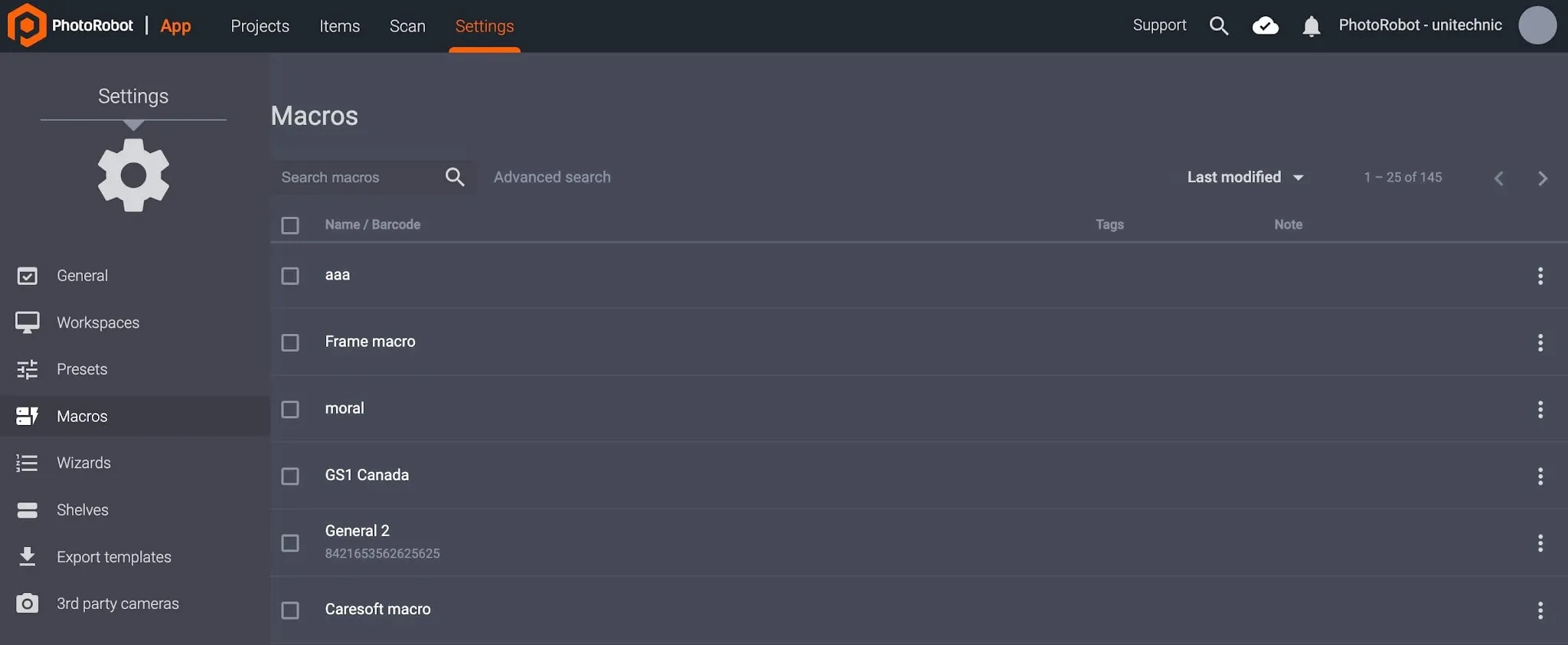Check the Frame macro checkbox
This screenshot has width=1568, height=645.
point(290,342)
